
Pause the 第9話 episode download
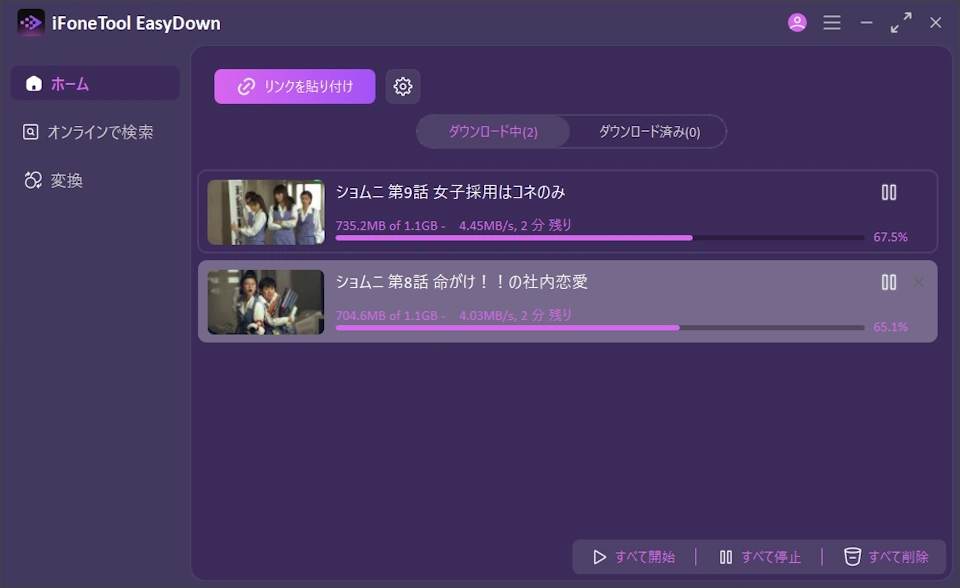888,193
